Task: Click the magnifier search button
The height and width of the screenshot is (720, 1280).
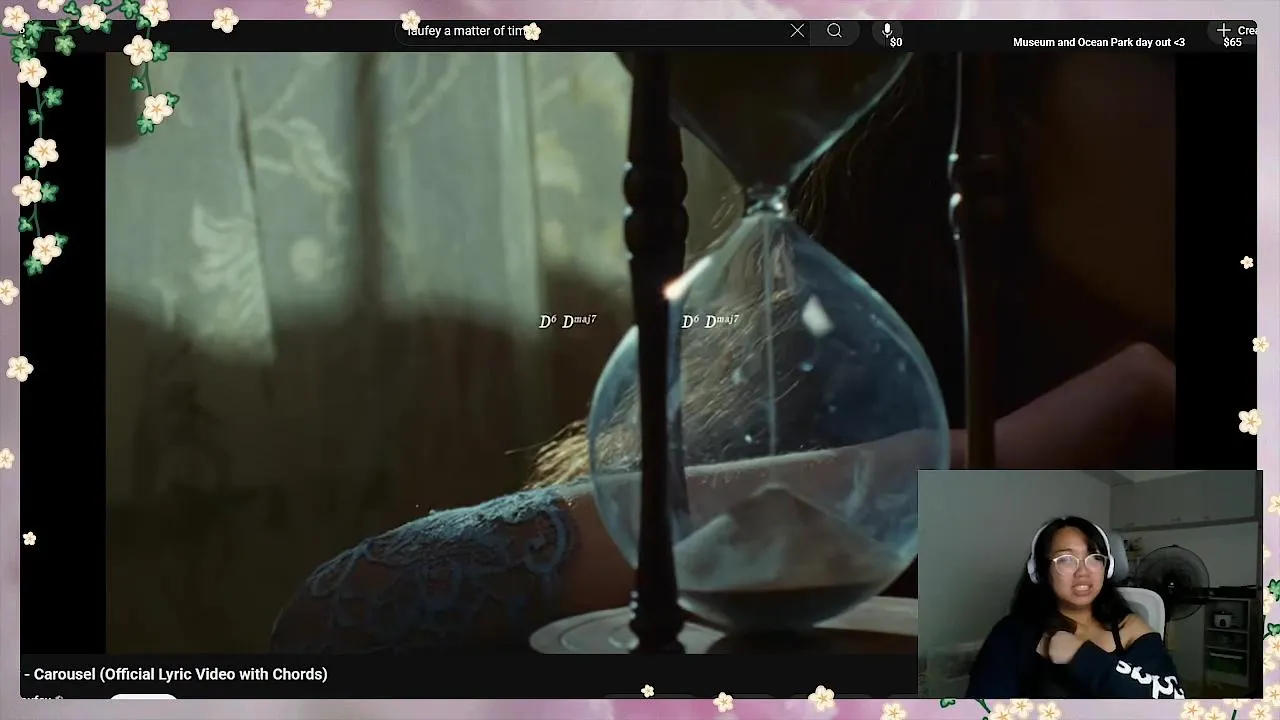Action: 834,31
